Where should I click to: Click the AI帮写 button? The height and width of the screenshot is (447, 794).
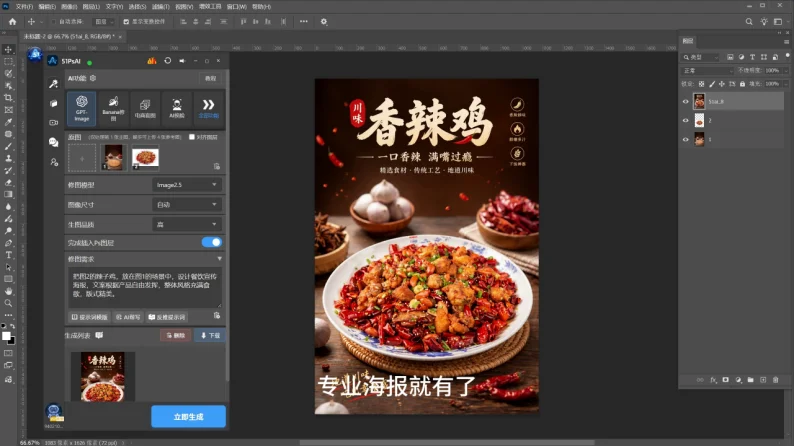click(x=128, y=317)
